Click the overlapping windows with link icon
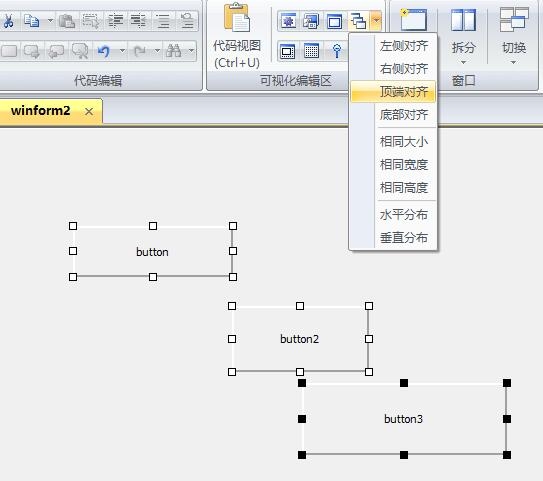Viewport: 543px width, 481px height. tap(311, 21)
